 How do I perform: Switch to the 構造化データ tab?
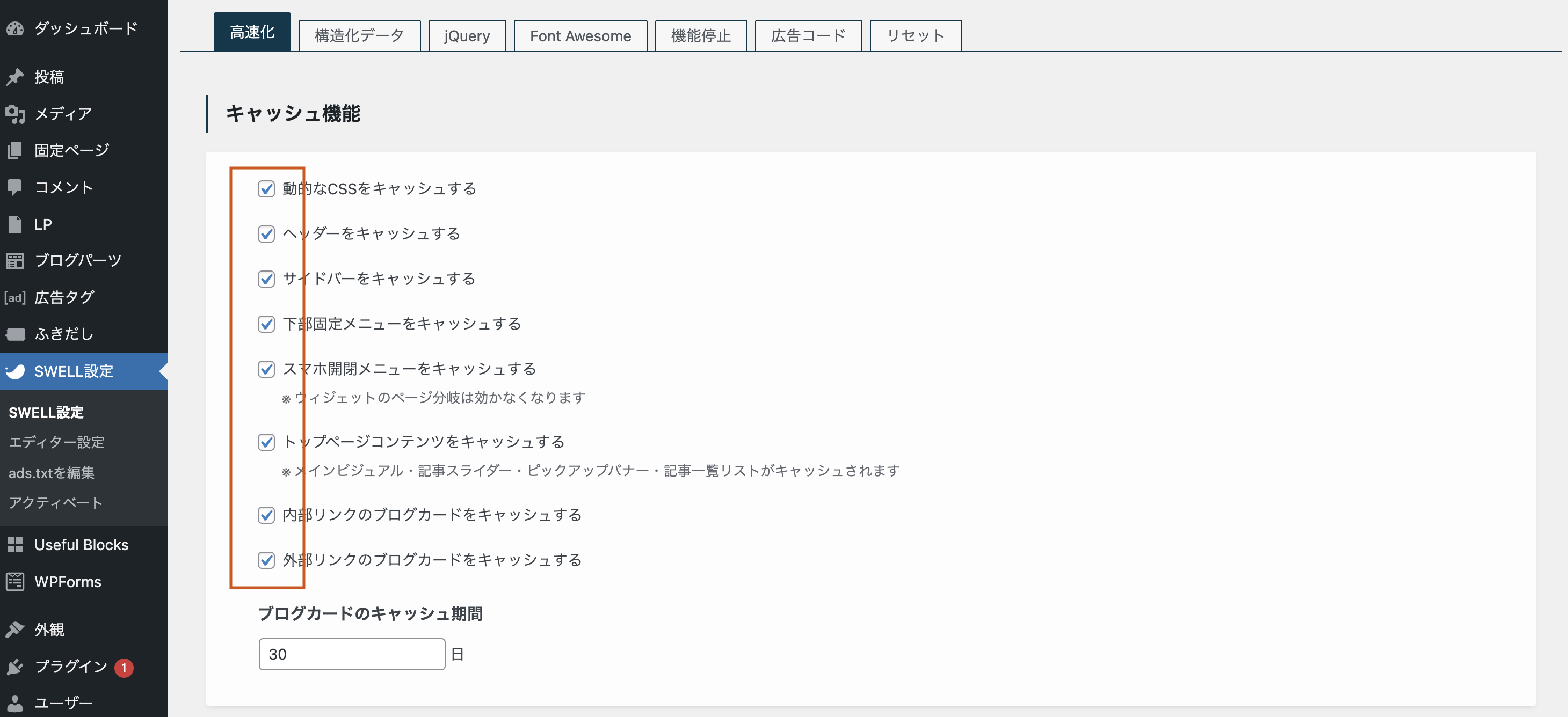click(x=359, y=36)
